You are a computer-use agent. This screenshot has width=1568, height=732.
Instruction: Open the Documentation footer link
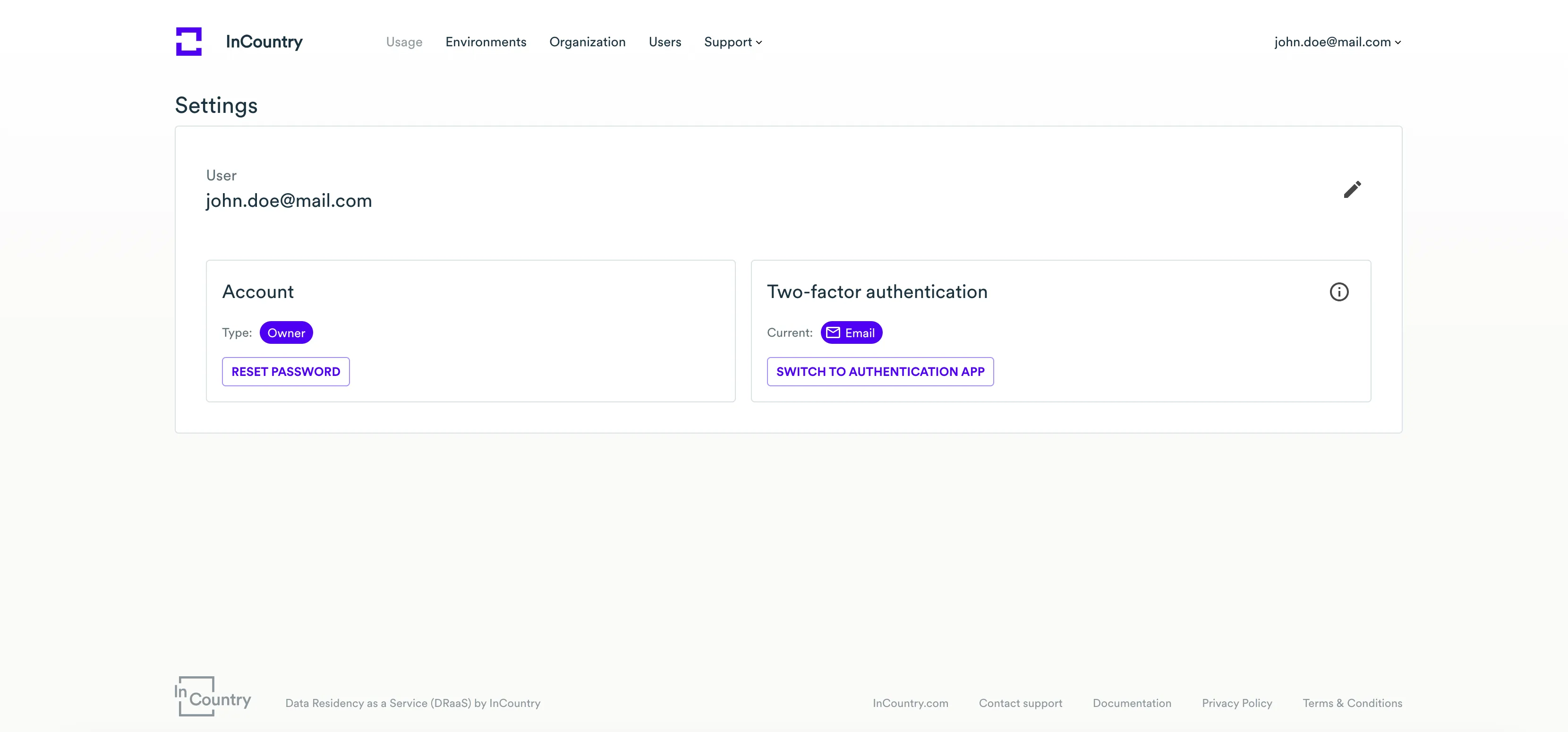coord(1132,703)
